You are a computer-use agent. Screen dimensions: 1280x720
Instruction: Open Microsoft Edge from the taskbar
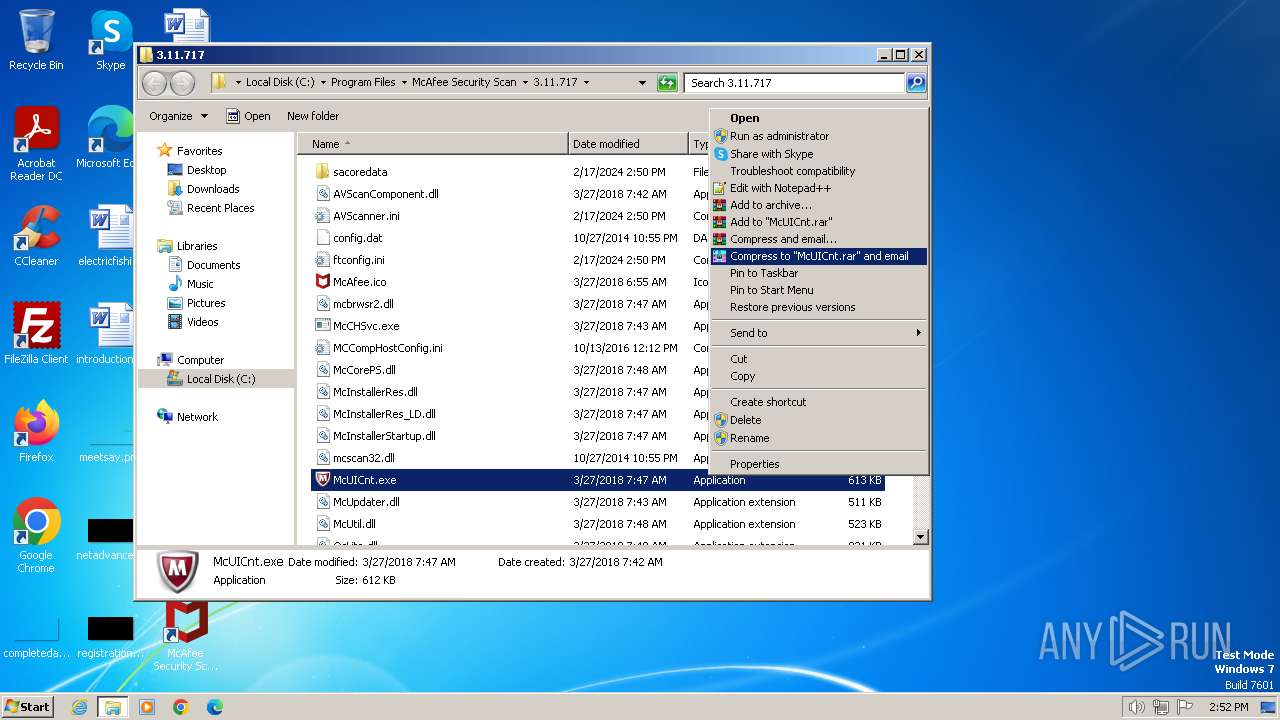(x=214, y=707)
